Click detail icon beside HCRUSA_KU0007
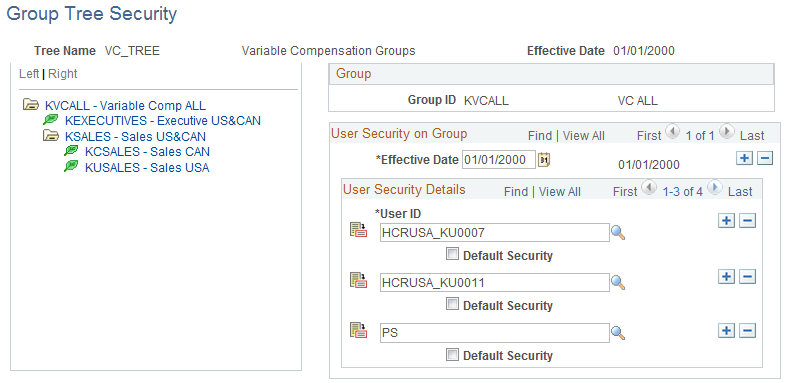Image resolution: width=785 pixels, height=383 pixels. [x=358, y=230]
